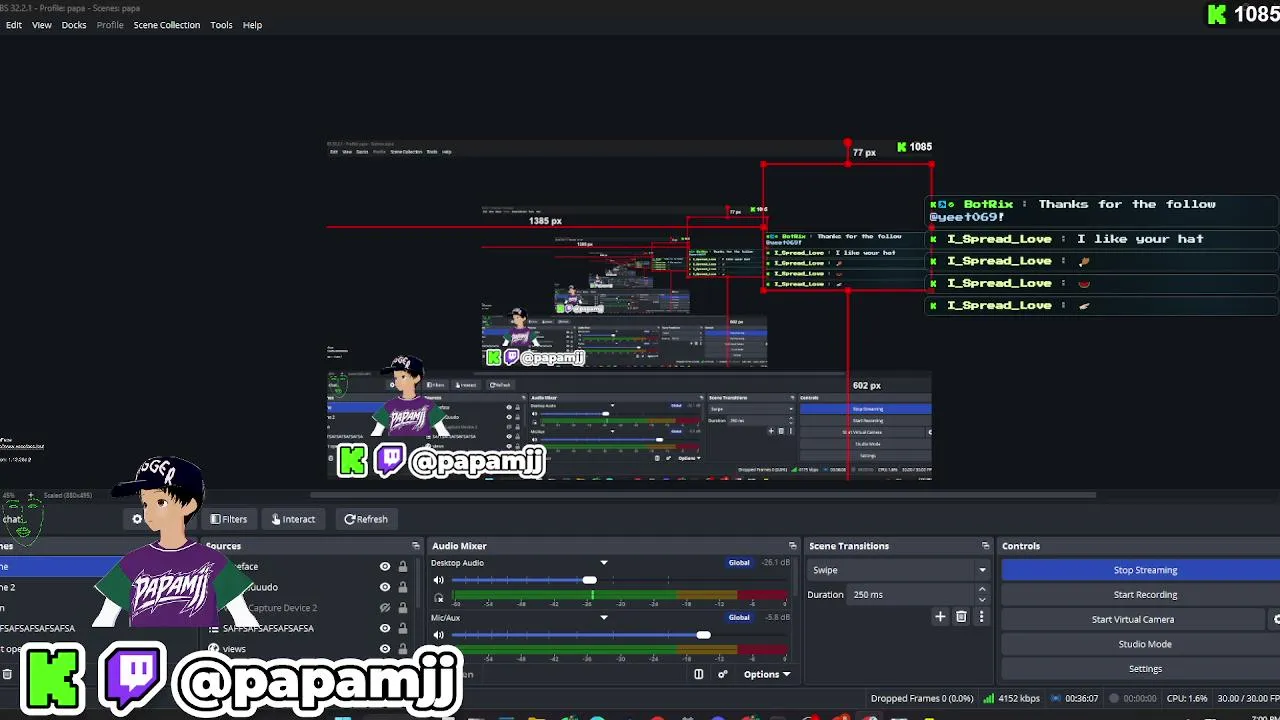Hide the top source in Sources list

tap(385, 567)
